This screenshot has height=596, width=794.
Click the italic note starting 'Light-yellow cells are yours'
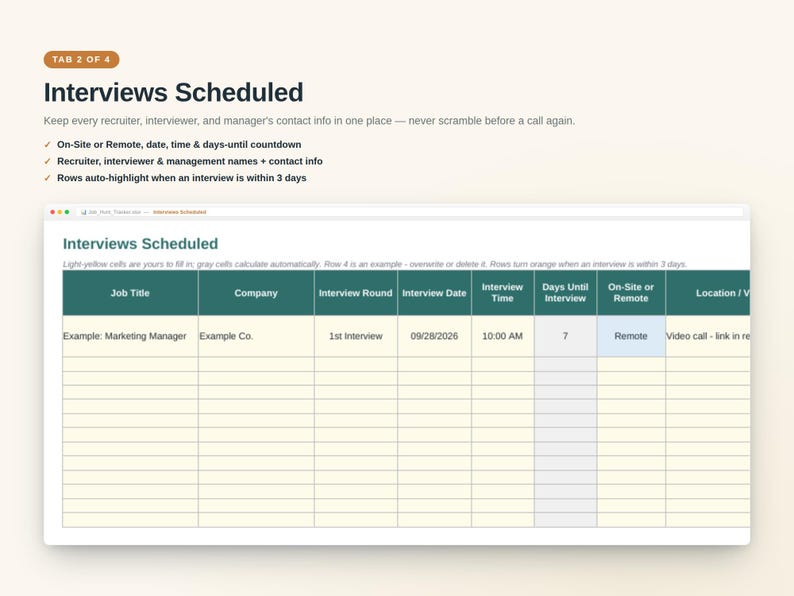point(375,264)
